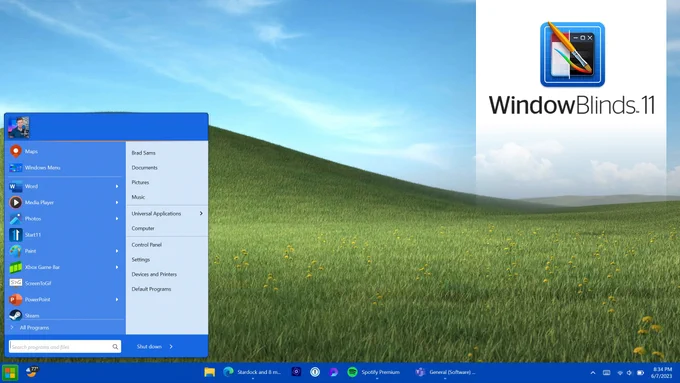Open the purple round taskbar app icon

pyautogui.click(x=333, y=372)
